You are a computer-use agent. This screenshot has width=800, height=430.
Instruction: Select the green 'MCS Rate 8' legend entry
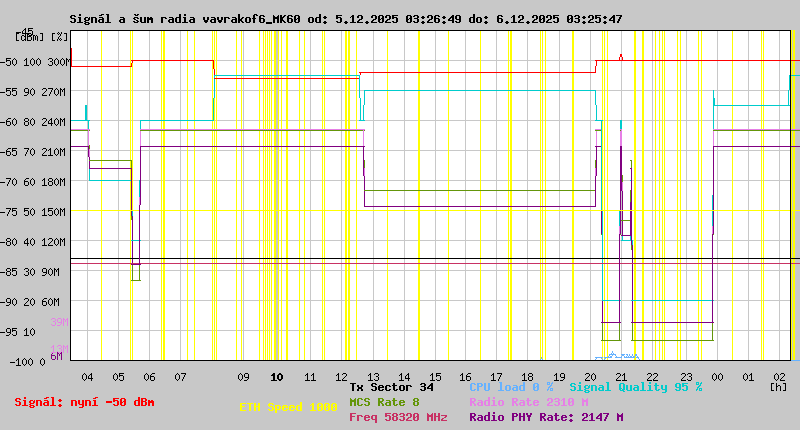pos(384,402)
